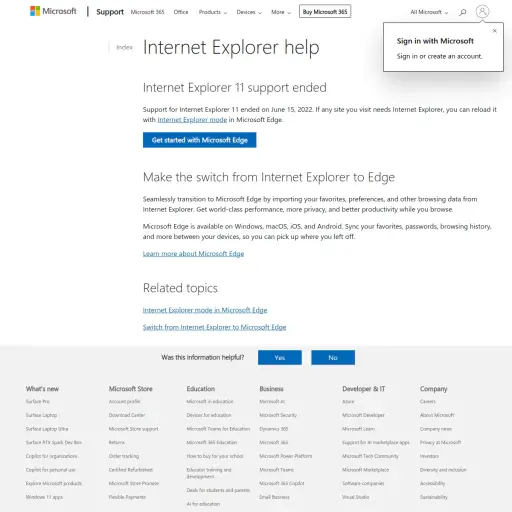Image resolution: width=512 pixels, height=512 pixels.
Task: Open Surface Pro footer link
Action: [x=38, y=401]
